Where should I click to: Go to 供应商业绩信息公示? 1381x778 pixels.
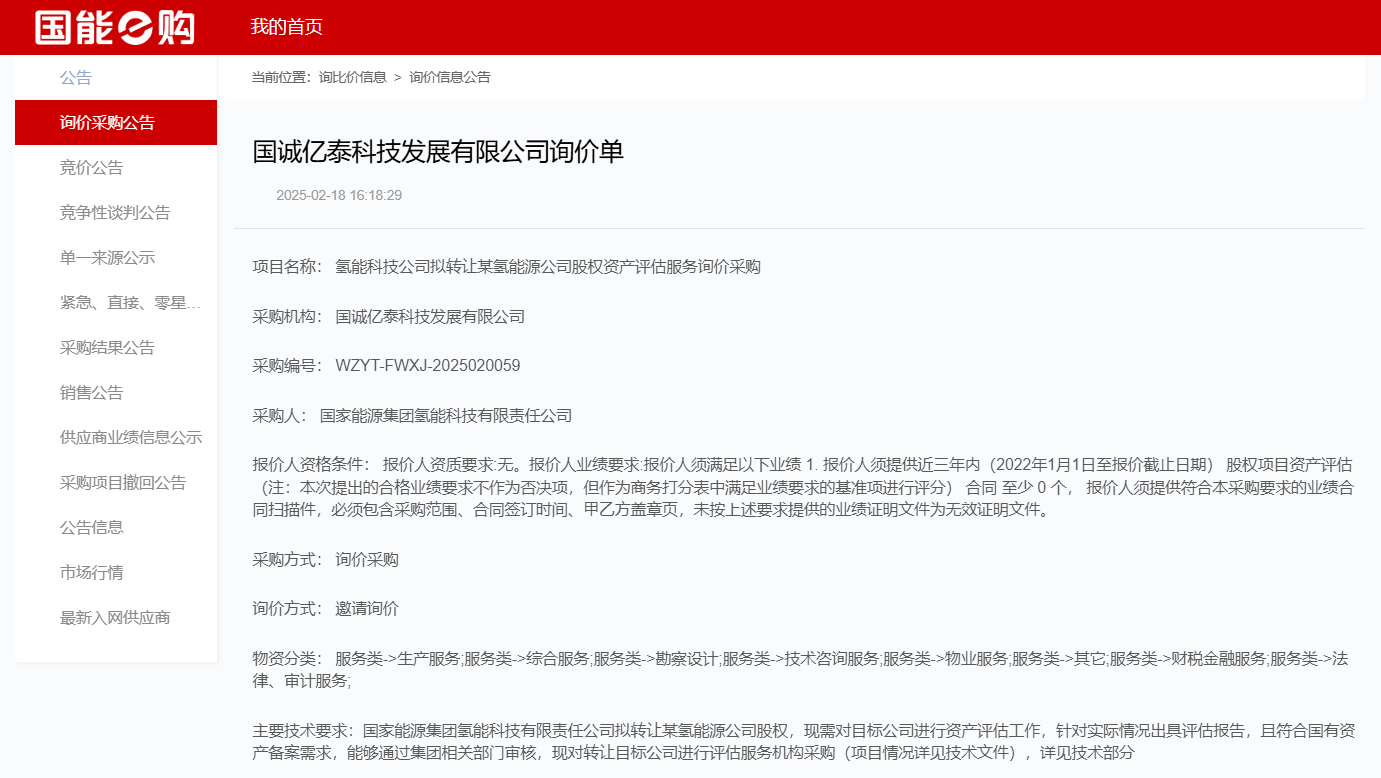tap(131, 438)
